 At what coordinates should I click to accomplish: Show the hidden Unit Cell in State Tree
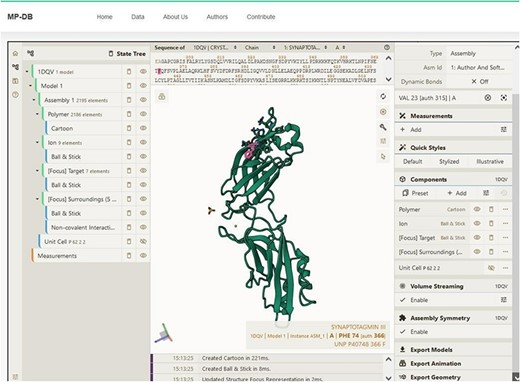[143, 241]
